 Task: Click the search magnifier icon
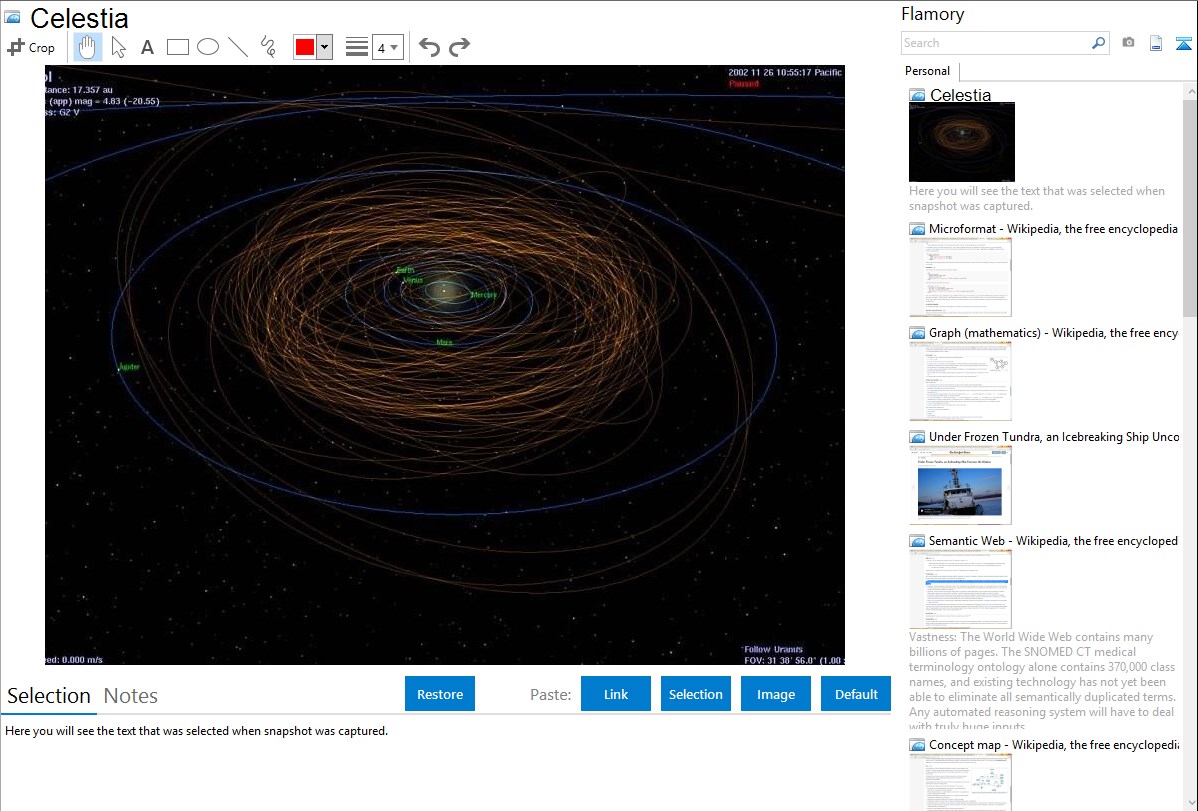(1099, 43)
